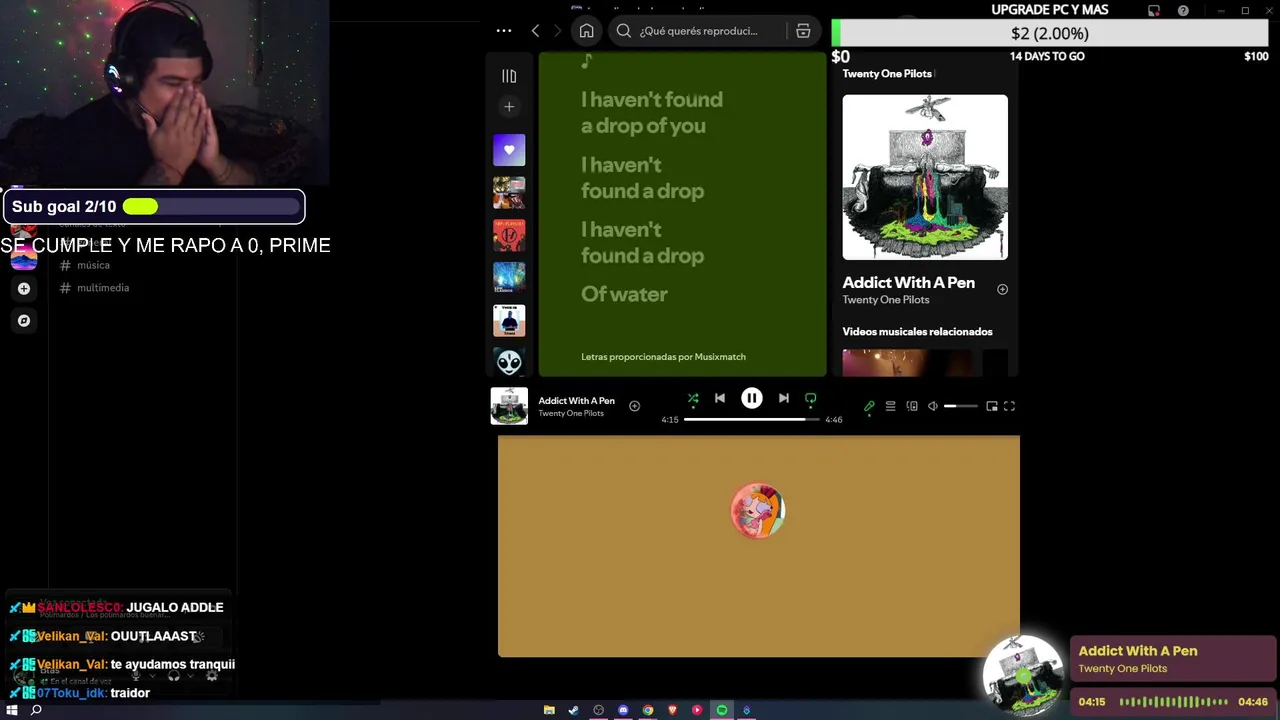This screenshot has height=720, width=1280.
Task: Toggle shuffle playback
Action: click(693, 398)
